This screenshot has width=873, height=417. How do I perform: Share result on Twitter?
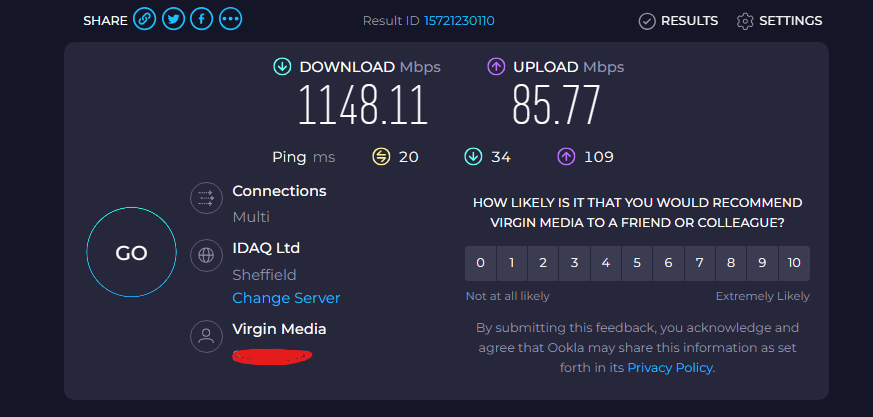173,20
